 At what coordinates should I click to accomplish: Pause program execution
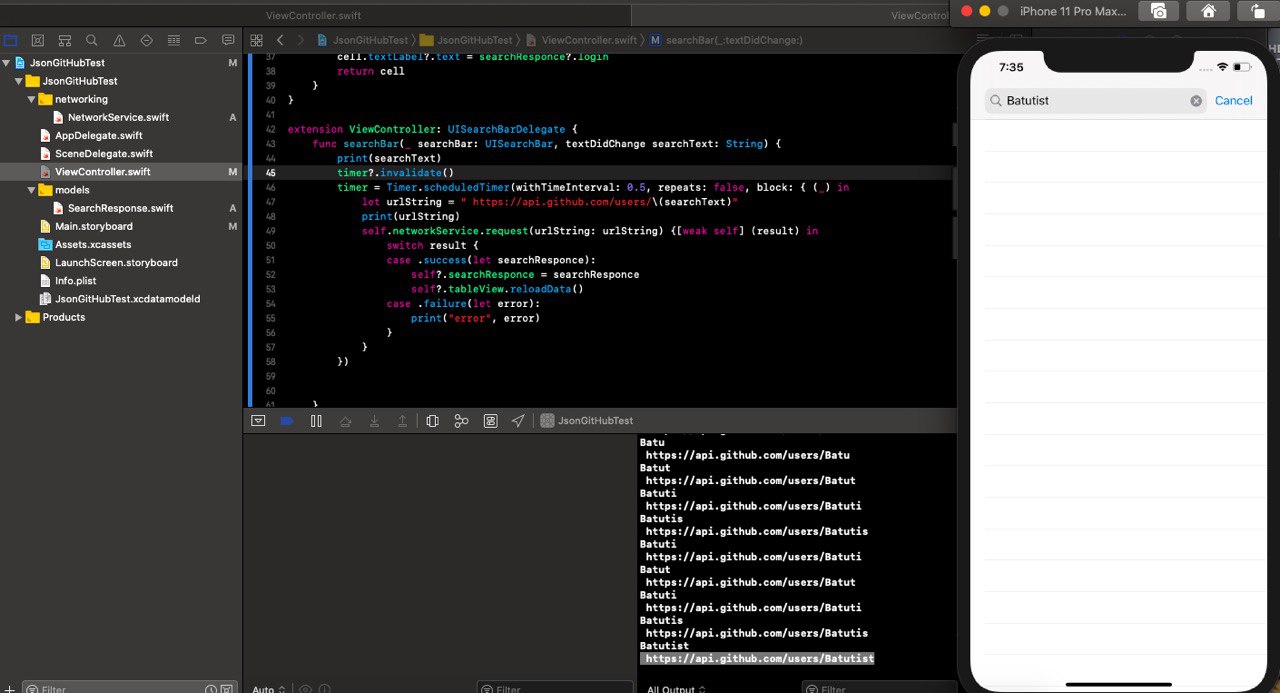click(x=316, y=421)
